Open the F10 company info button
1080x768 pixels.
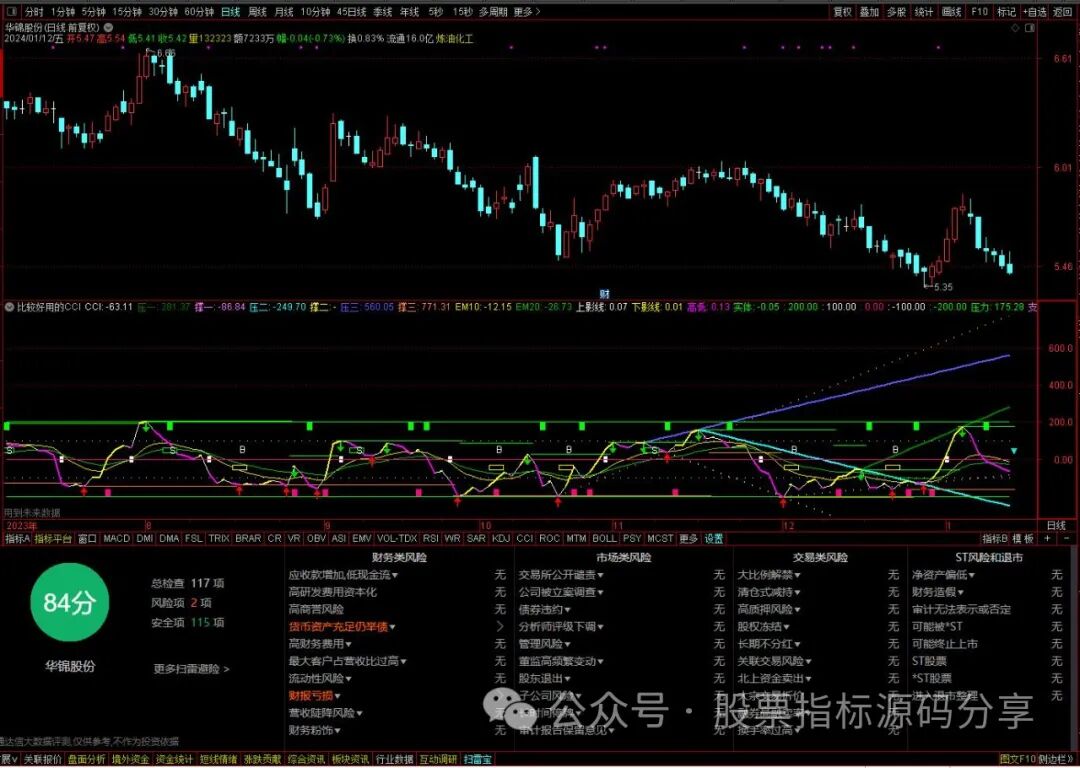[979, 12]
